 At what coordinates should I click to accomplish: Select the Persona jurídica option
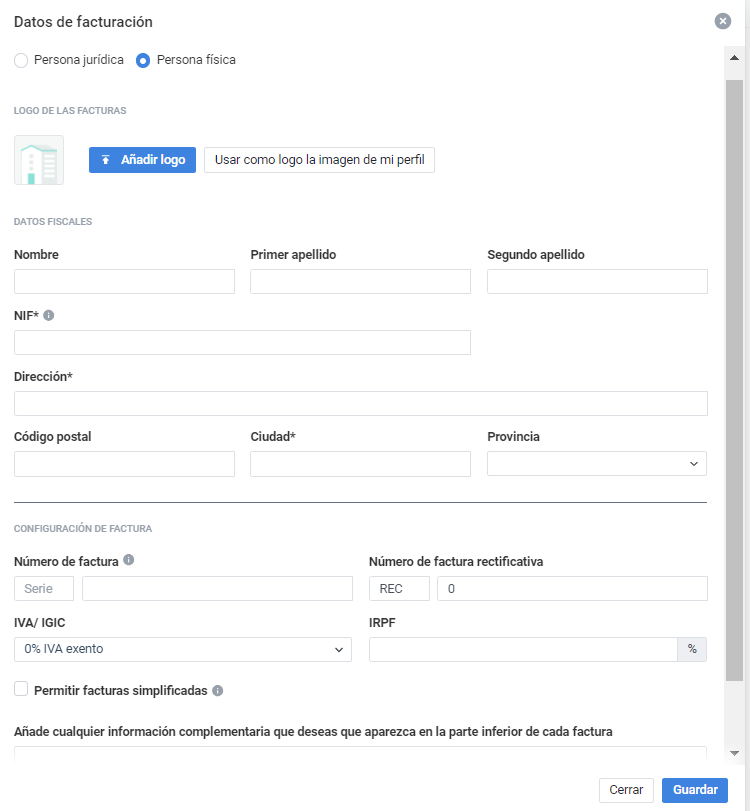(x=20, y=59)
